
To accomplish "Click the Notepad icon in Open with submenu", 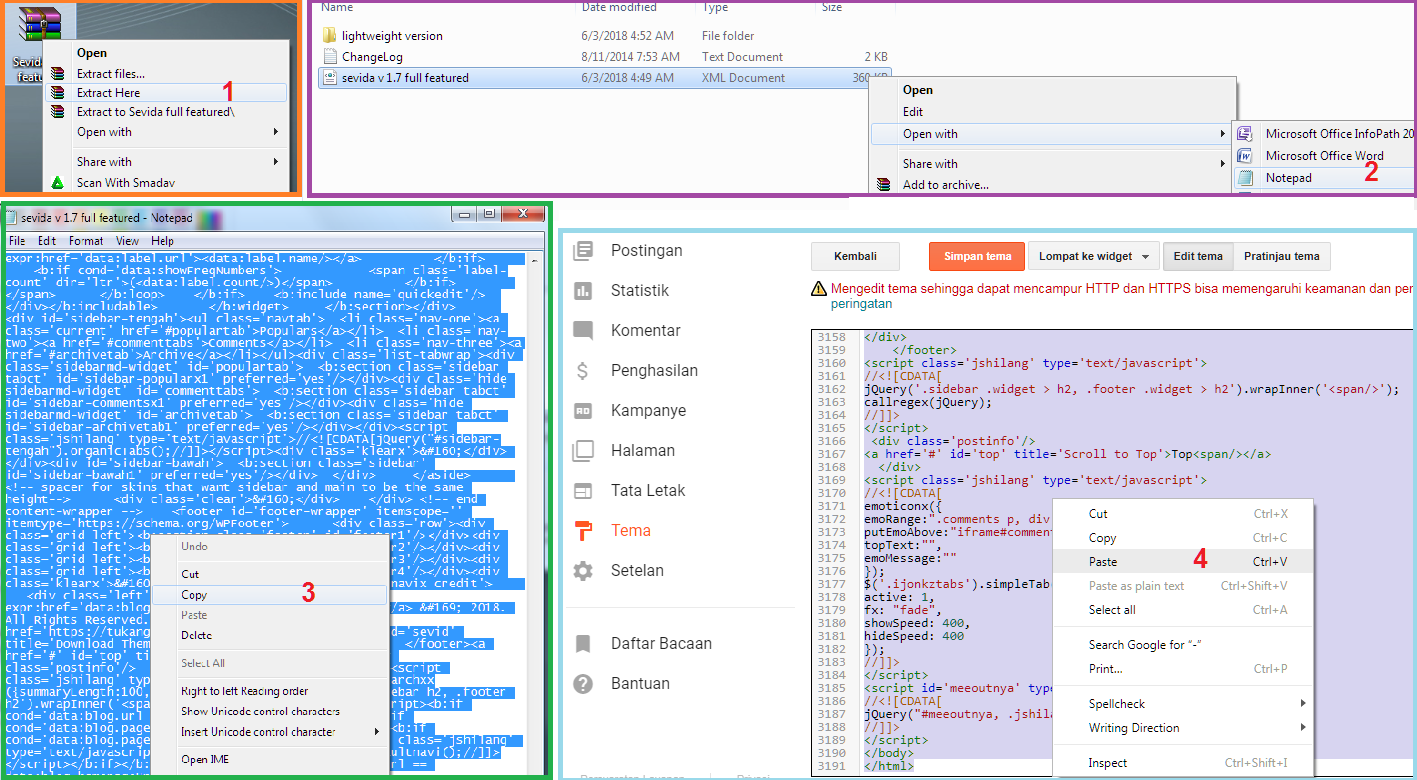I will pyautogui.click(x=1245, y=178).
